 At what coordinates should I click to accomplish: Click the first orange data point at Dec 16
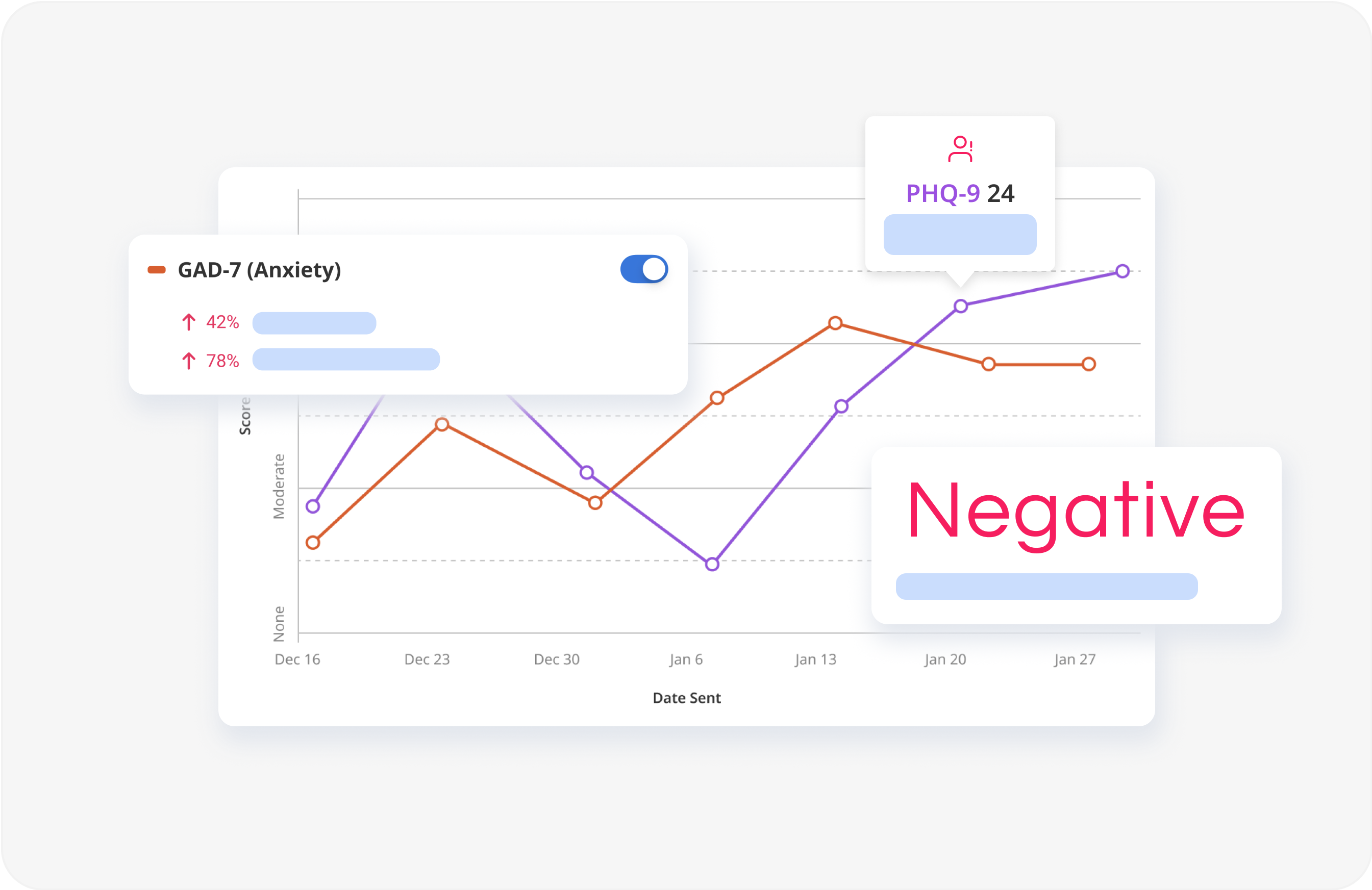point(313,543)
